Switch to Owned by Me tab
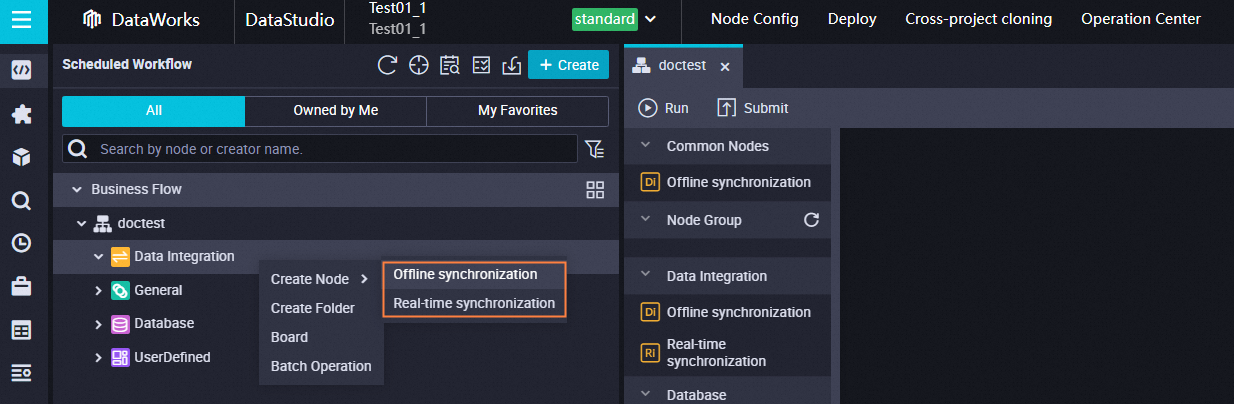This screenshot has width=1234, height=404. [335, 111]
